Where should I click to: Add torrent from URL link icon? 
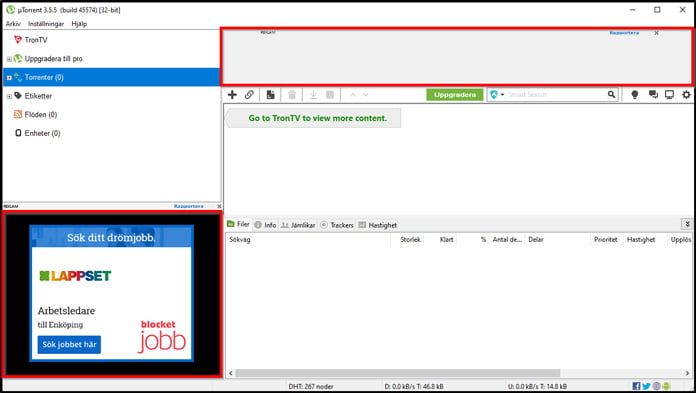[x=249, y=95]
